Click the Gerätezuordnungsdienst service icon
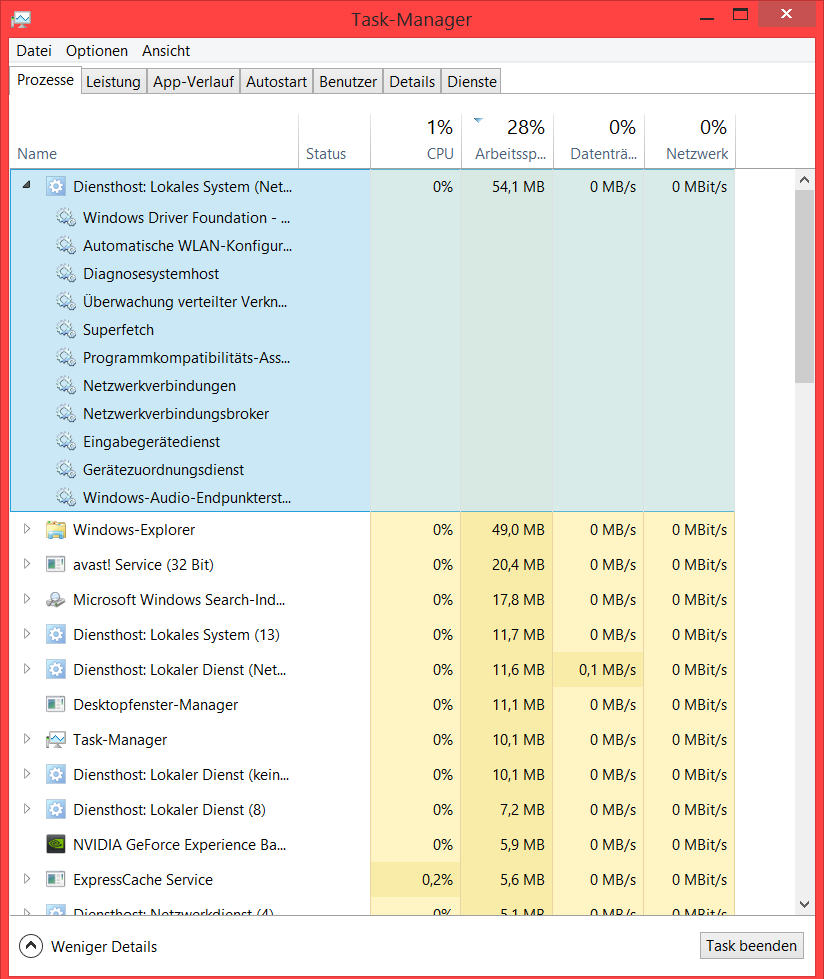This screenshot has width=824, height=979. [x=66, y=469]
